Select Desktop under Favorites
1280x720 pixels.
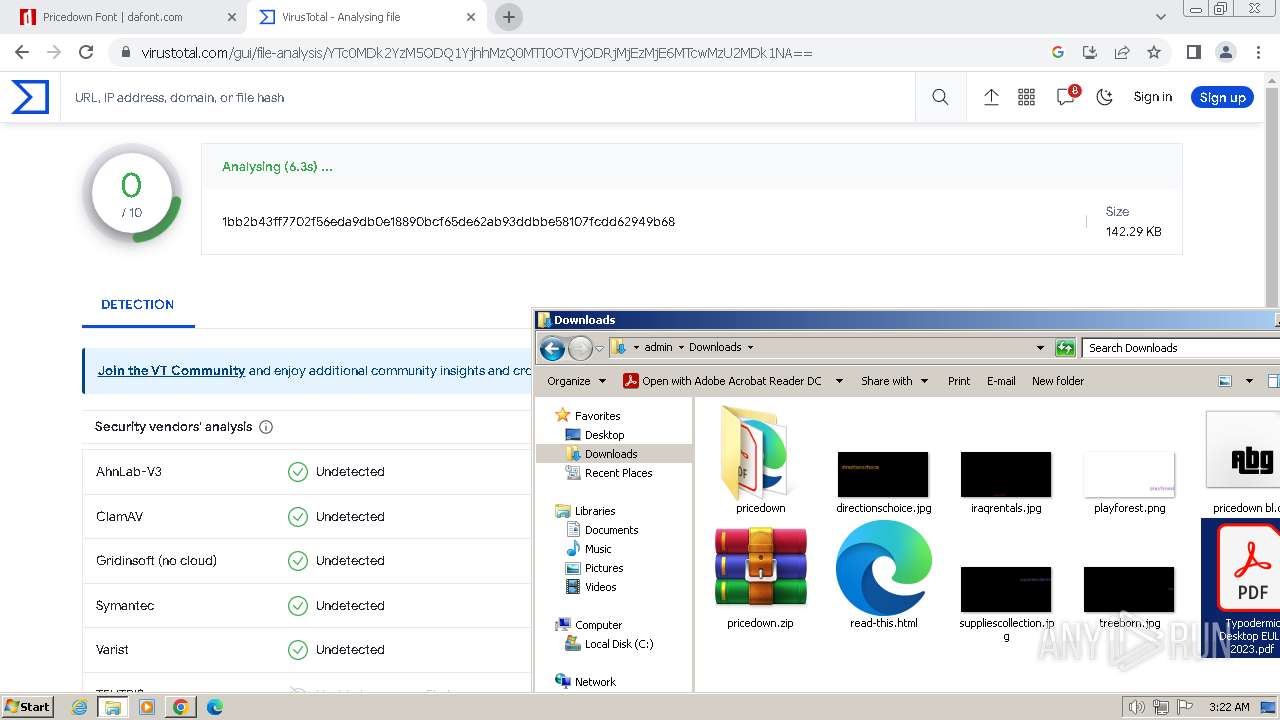point(604,435)
